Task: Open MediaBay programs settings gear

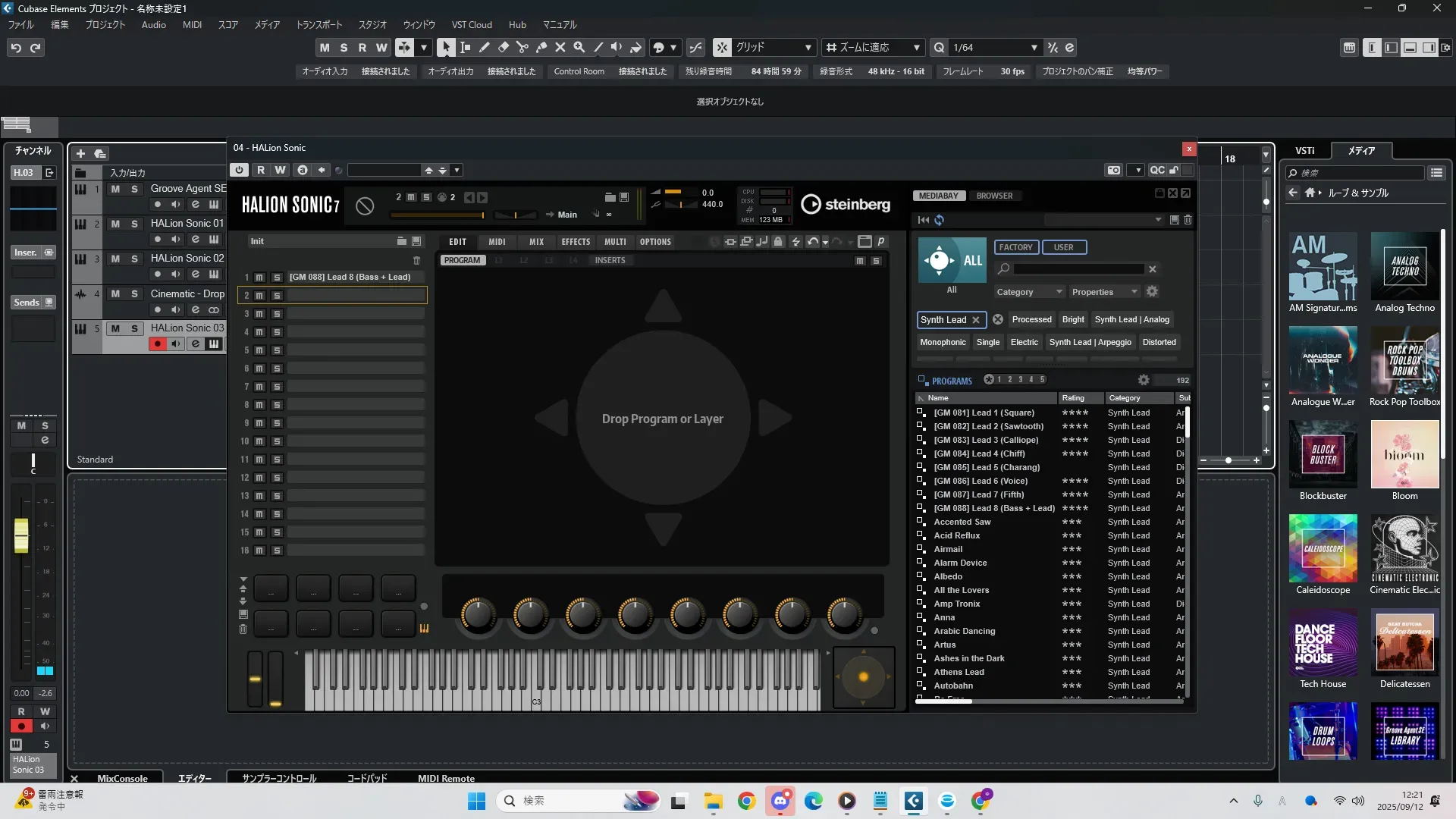Action: (1144, 380)
